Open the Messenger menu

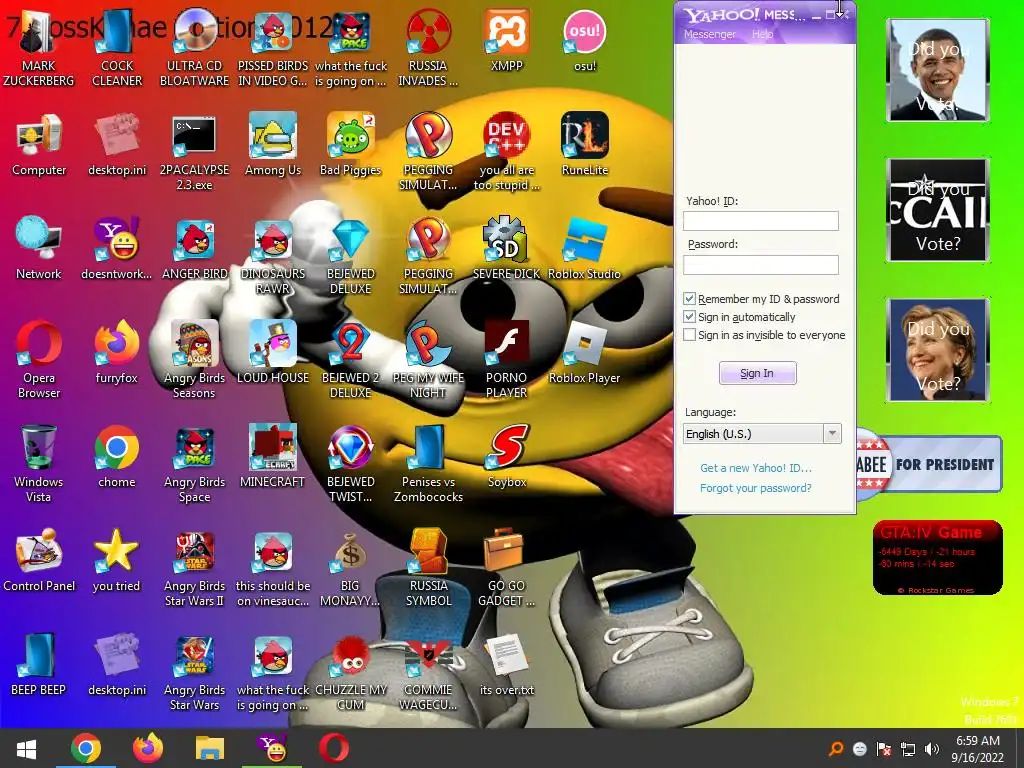point(709,34)
